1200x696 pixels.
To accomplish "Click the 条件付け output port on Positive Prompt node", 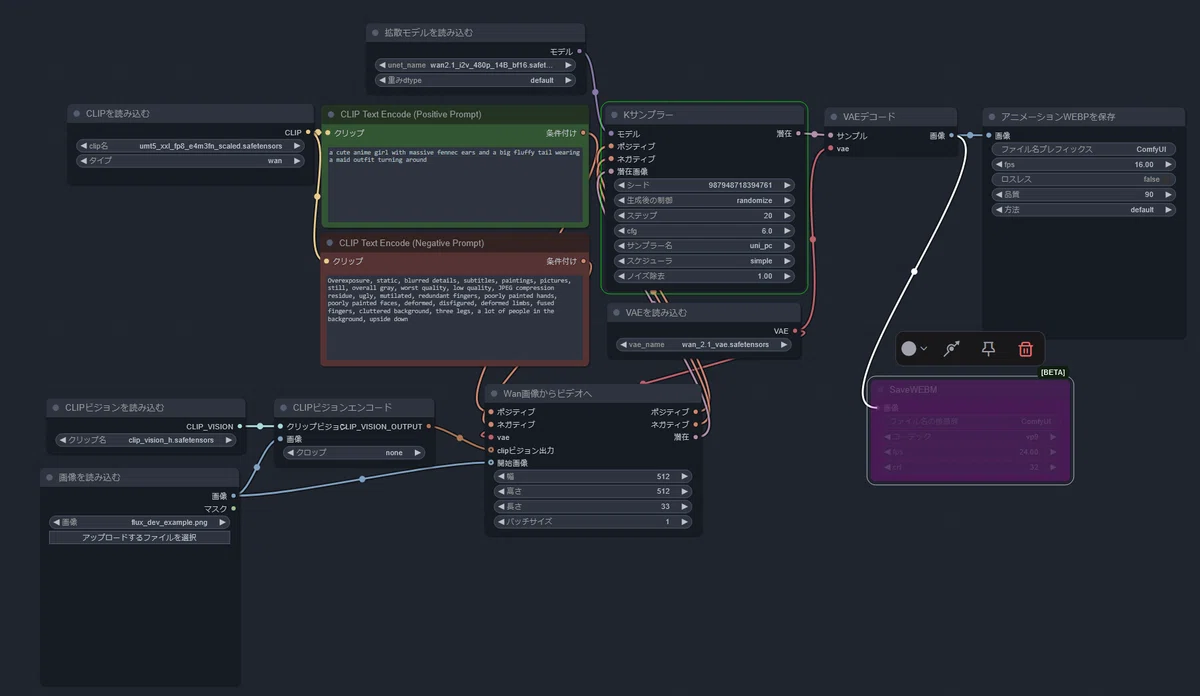I will [584, 132].
